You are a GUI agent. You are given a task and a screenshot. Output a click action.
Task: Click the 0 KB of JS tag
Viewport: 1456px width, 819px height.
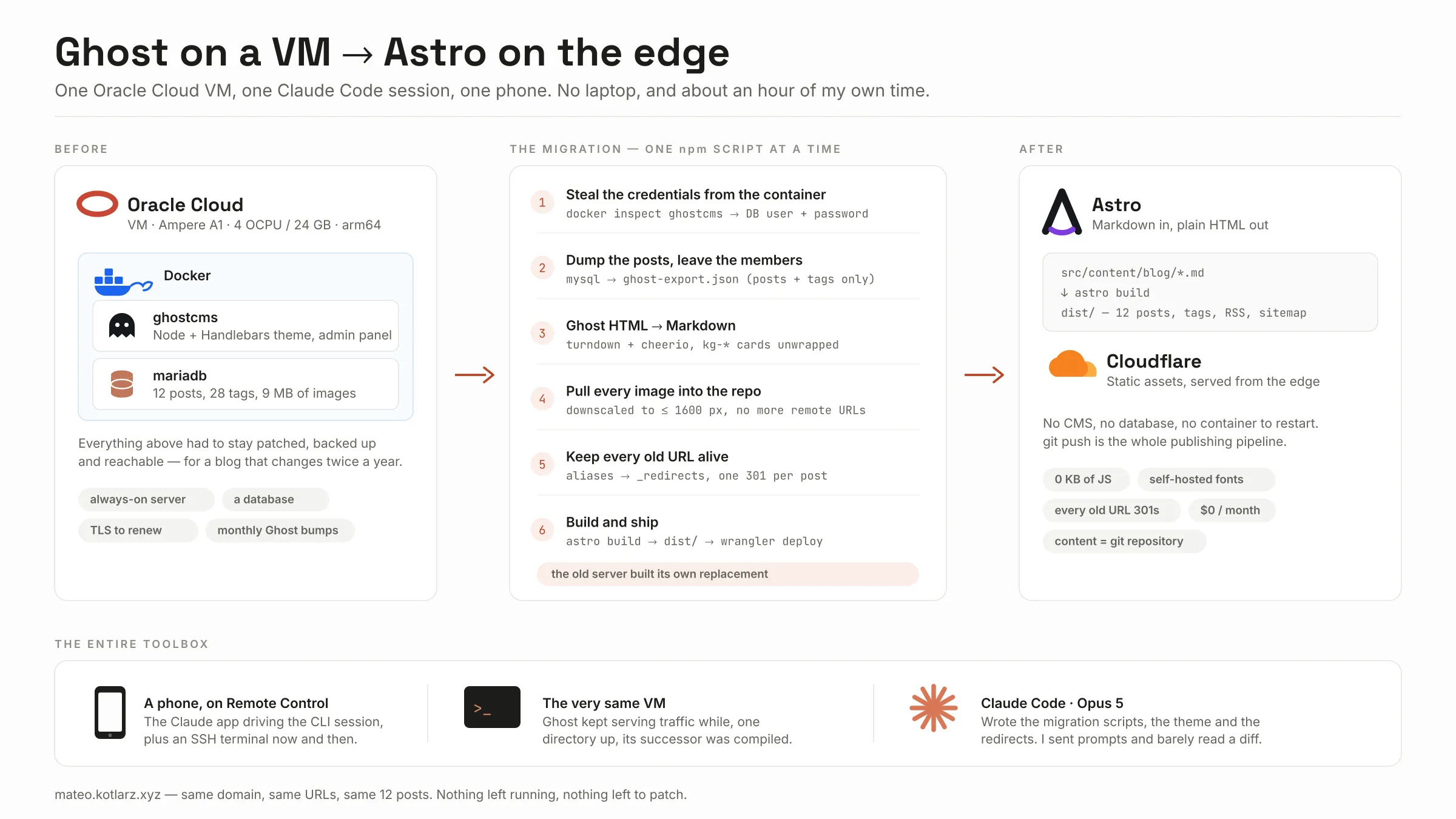point(1086,479)
